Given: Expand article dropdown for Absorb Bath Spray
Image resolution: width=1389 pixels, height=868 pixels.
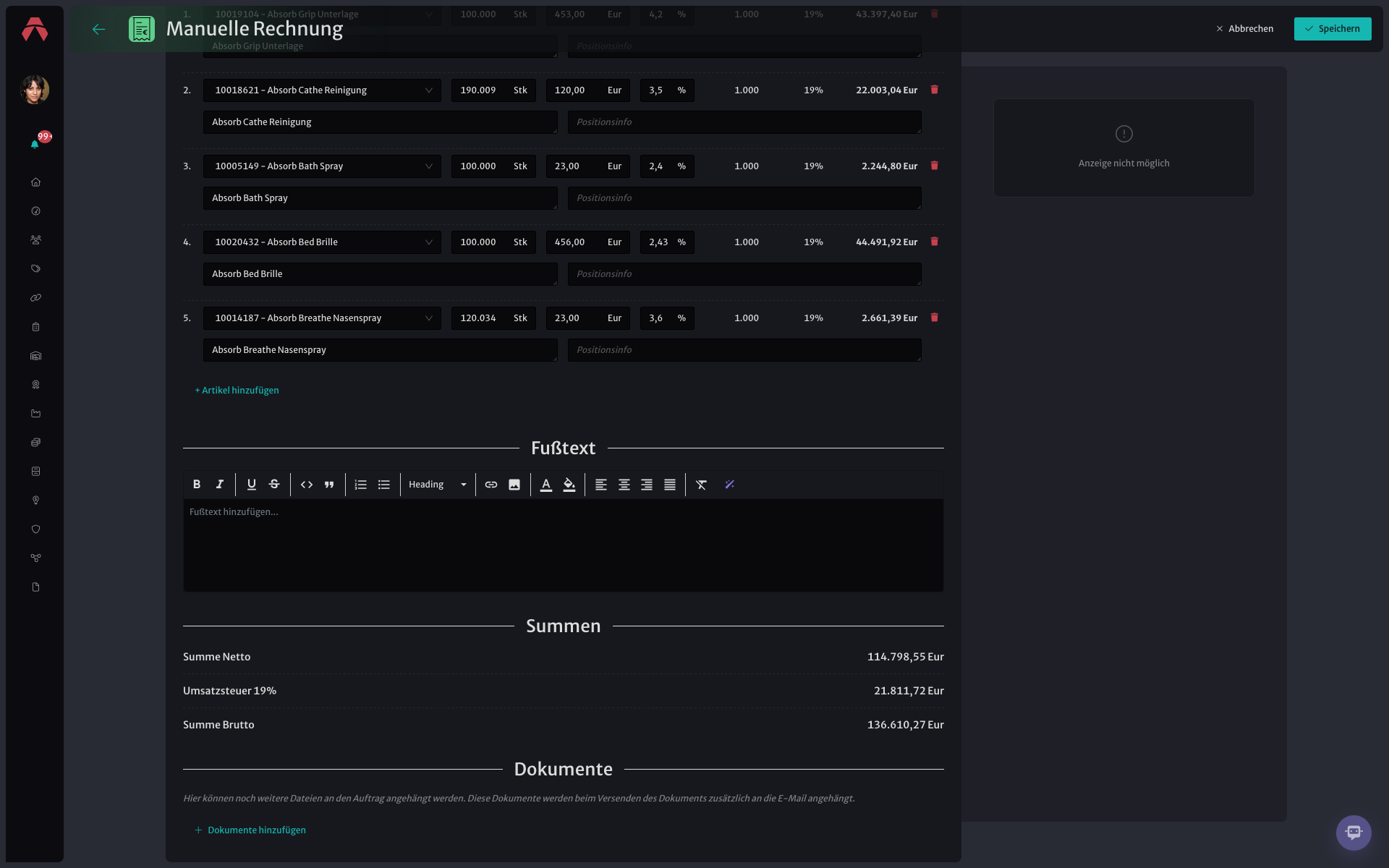Looking at the screenshot, I should pyautogui.click(x=429, y=166).
